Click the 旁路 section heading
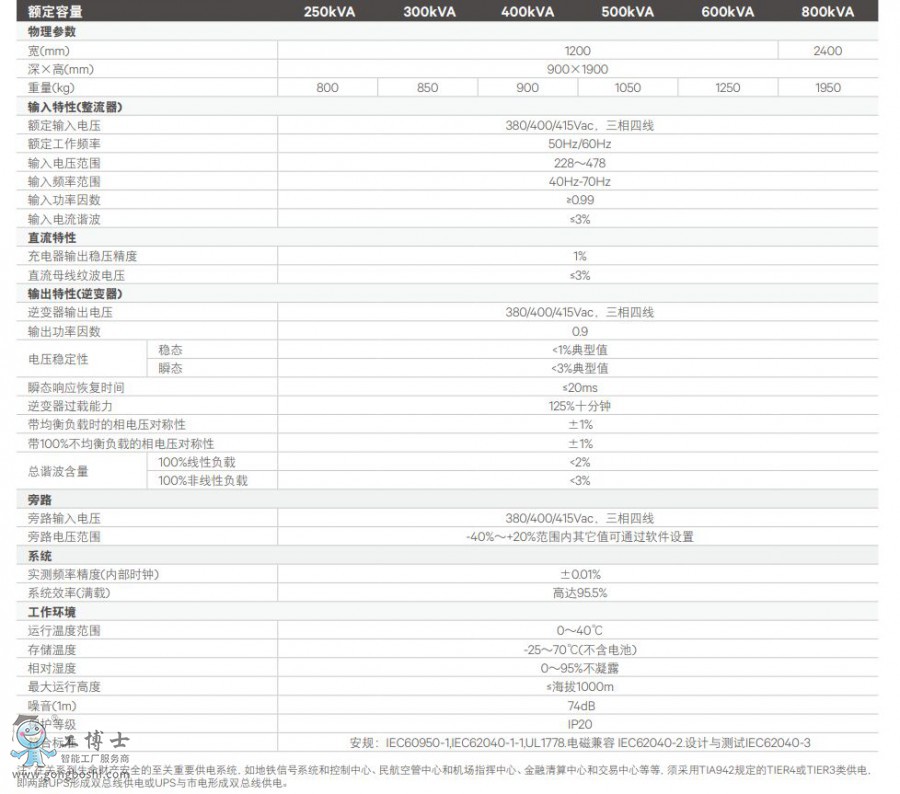The width and height of the screenshot is (900, 794). click(40, 500)
